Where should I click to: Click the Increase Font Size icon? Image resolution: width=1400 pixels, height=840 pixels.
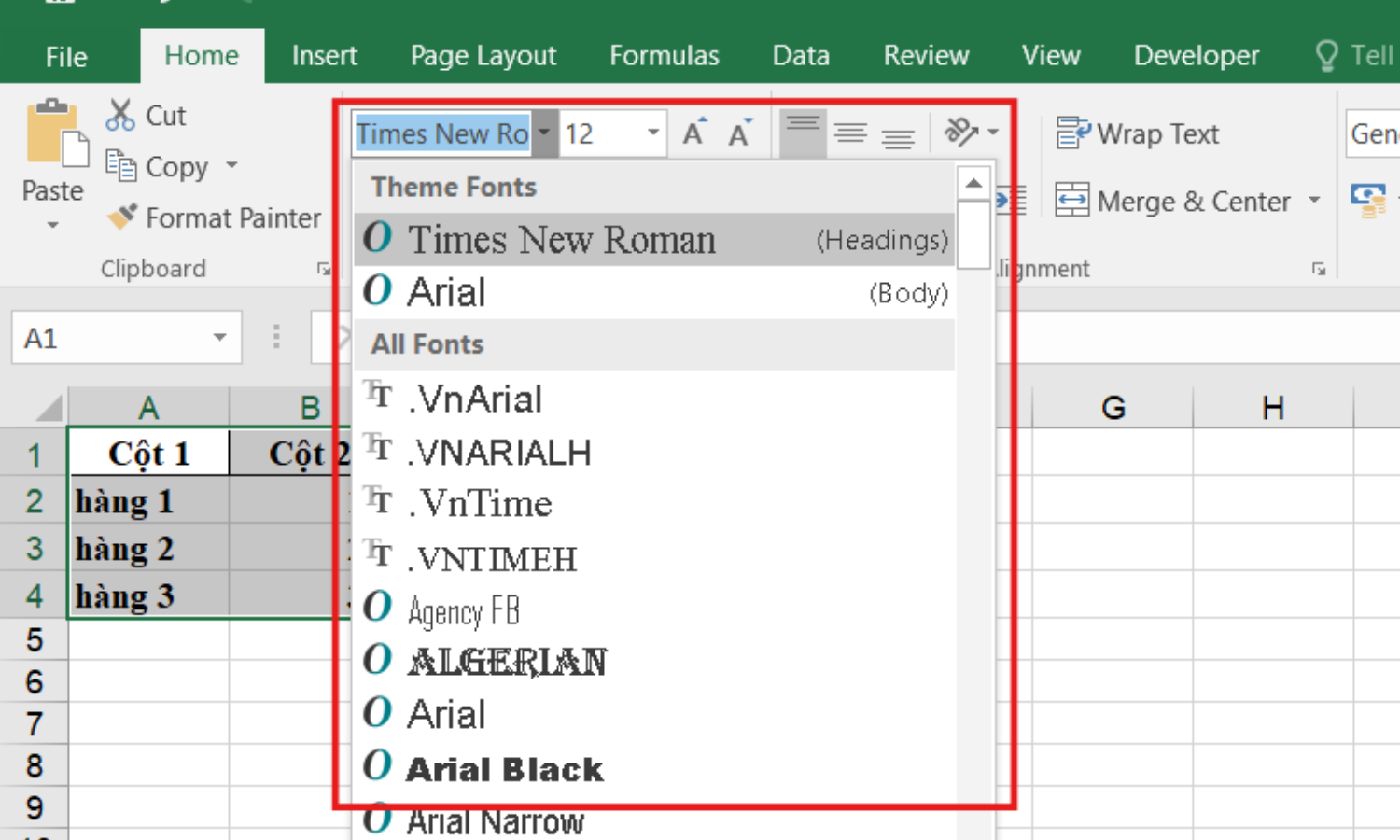[693, 133]
